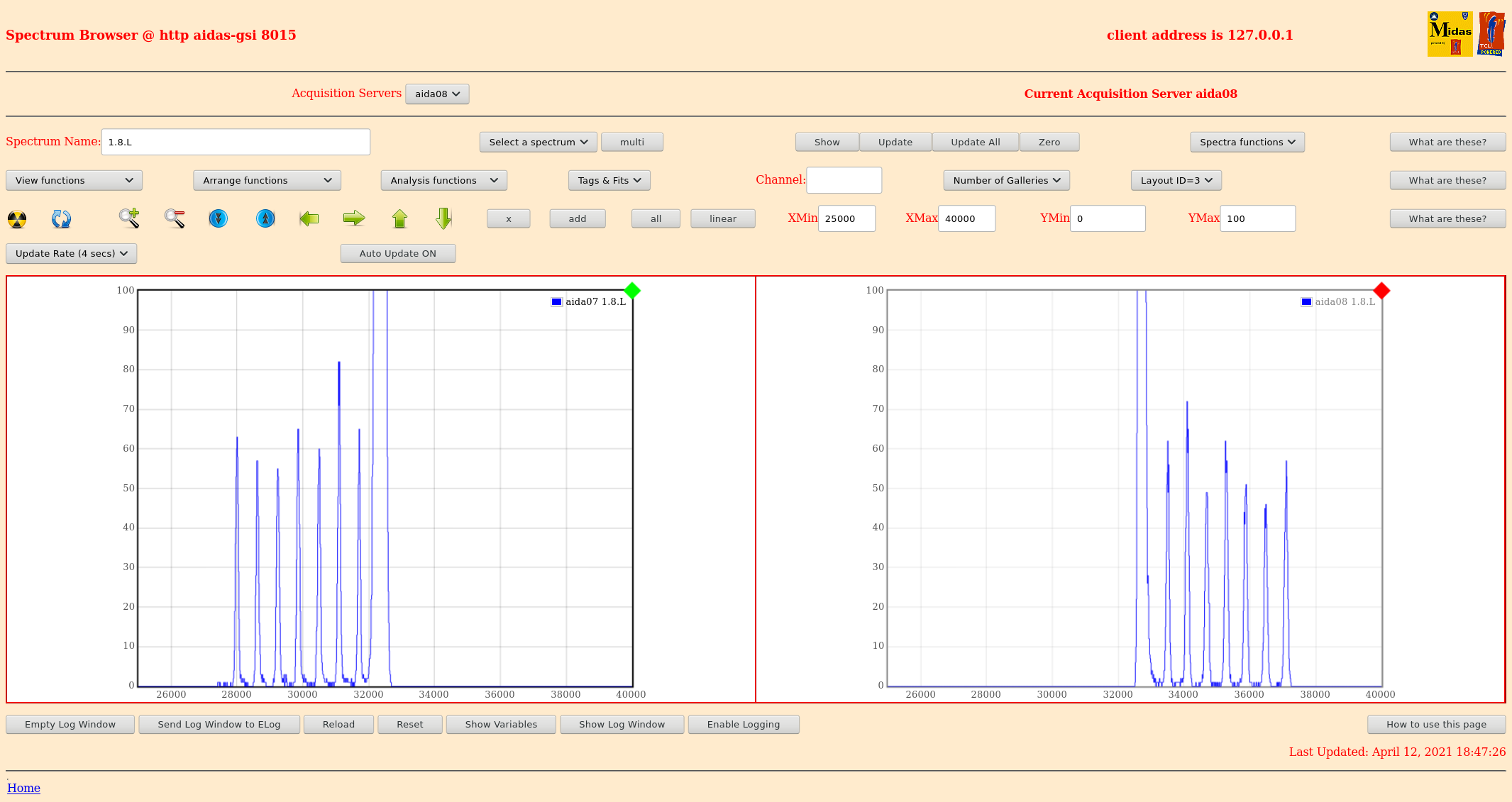The height and width of the screenshot is (802, 1512).
Task: Click the blue circle up-arrow icon
Action: click(x=265, y=218)
